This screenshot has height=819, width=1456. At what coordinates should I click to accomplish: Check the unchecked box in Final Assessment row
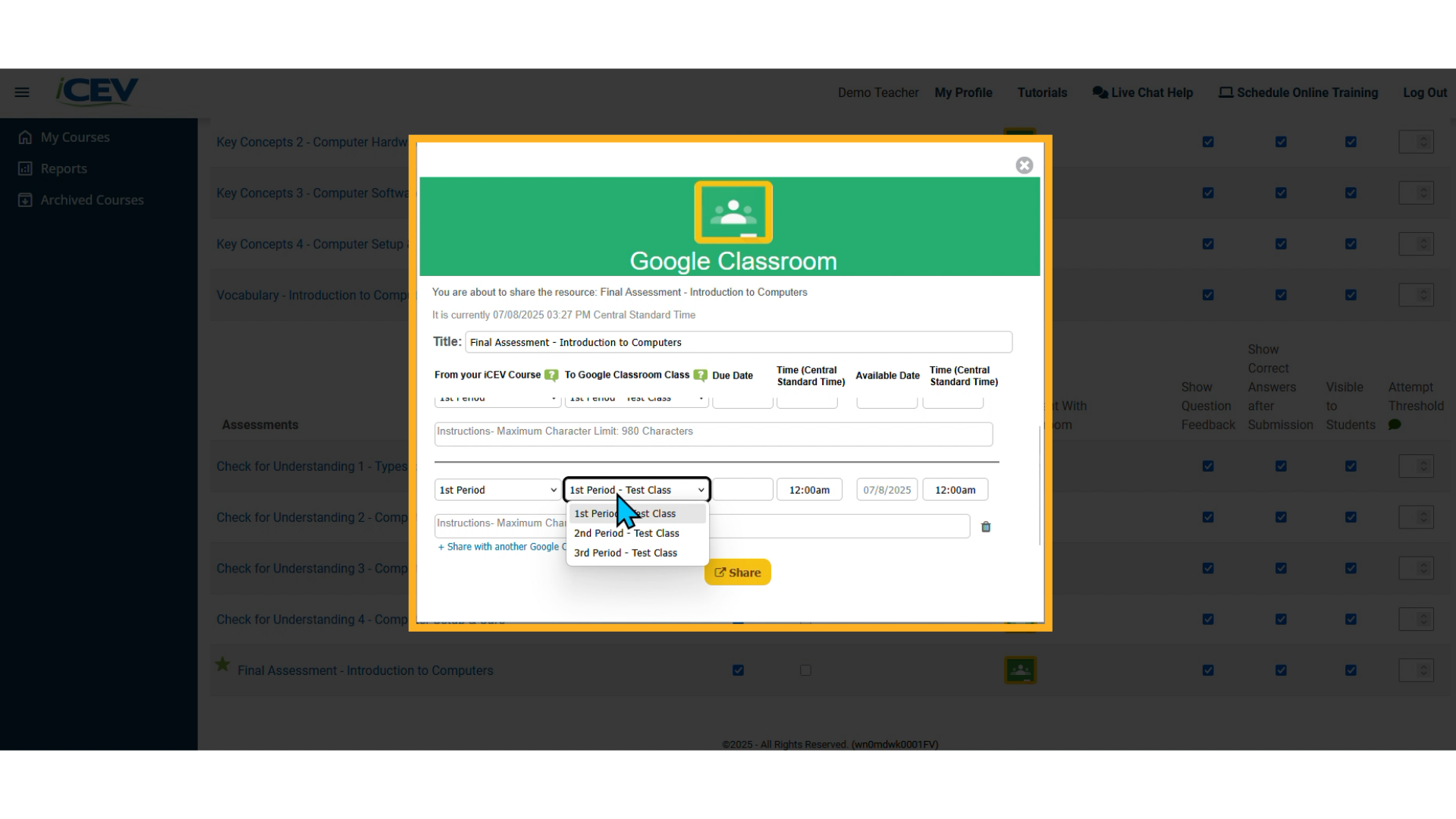805,670
